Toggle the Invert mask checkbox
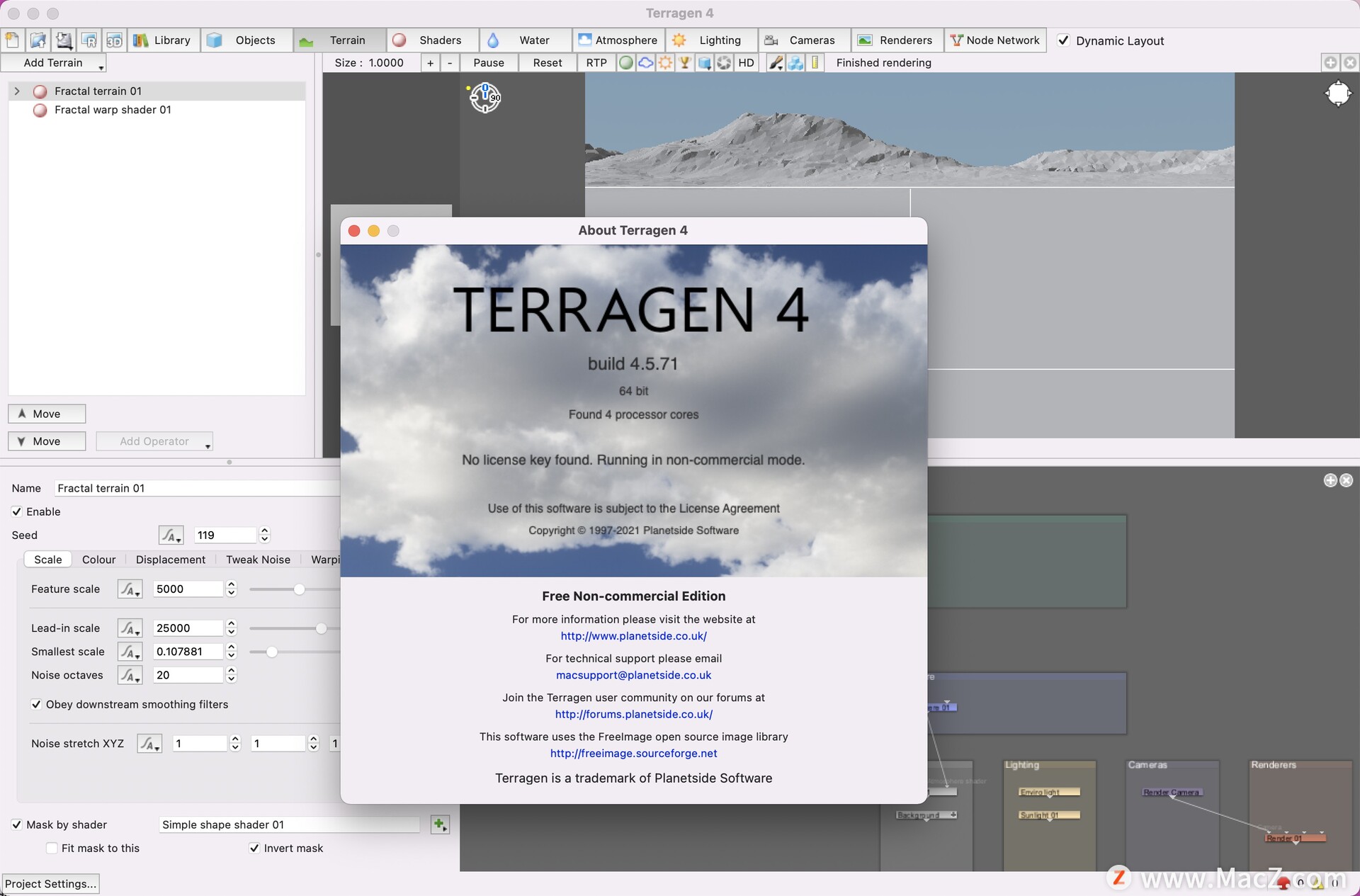The height and width of the screenshot is (896, 1360). (x=254, y=848)
